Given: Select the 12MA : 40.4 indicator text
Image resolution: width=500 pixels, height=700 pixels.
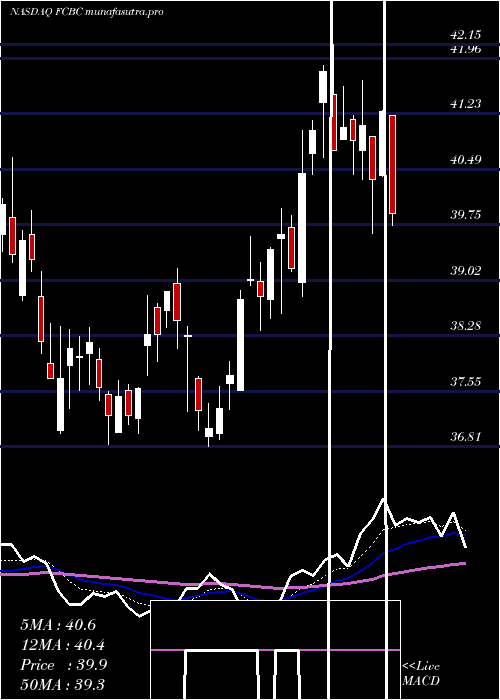Looking at the screenshot, I should [63, 645].
